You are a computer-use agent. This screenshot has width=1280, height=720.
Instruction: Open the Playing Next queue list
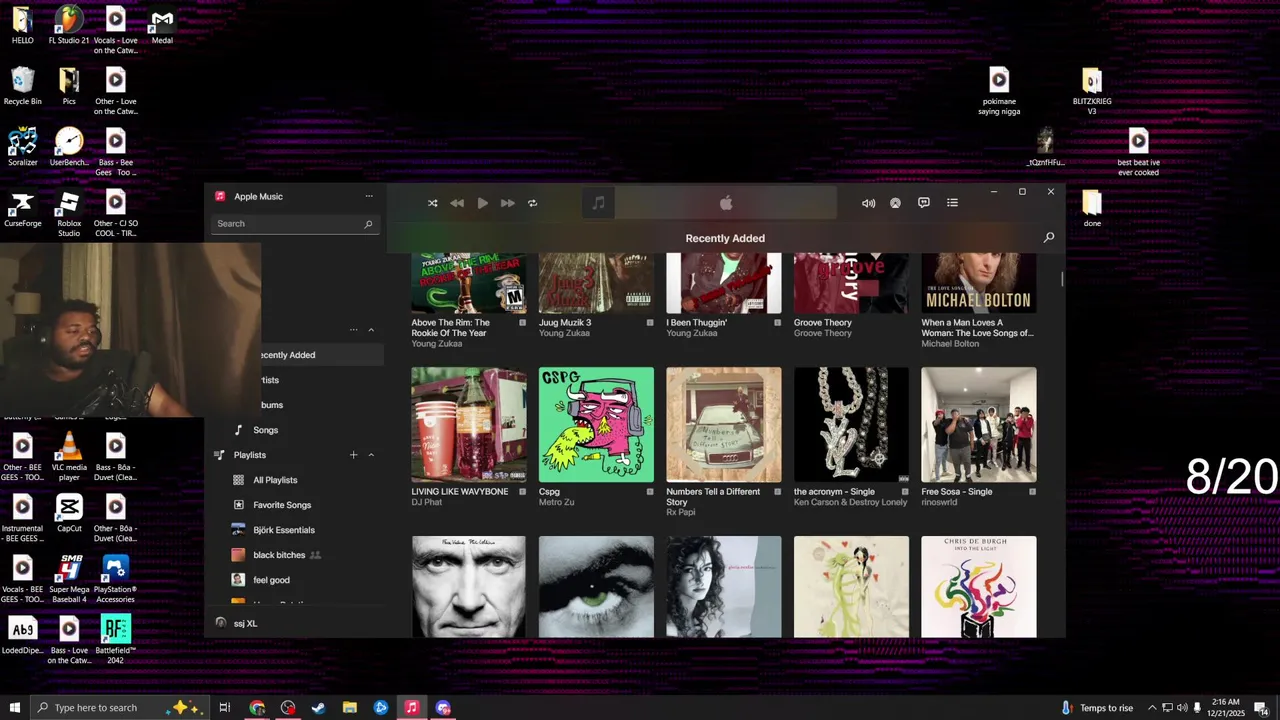click(x=952, y=203)
